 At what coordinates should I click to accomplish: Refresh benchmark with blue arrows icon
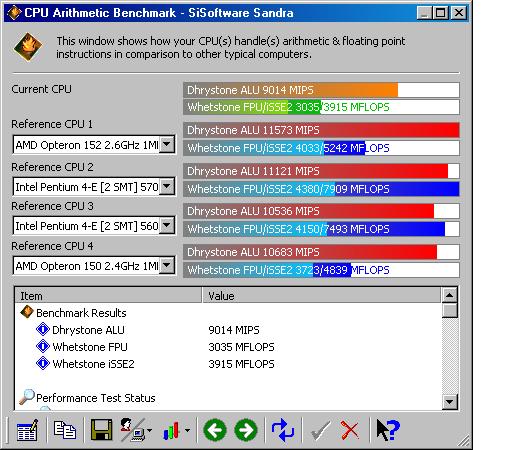(x=283, y=430)
